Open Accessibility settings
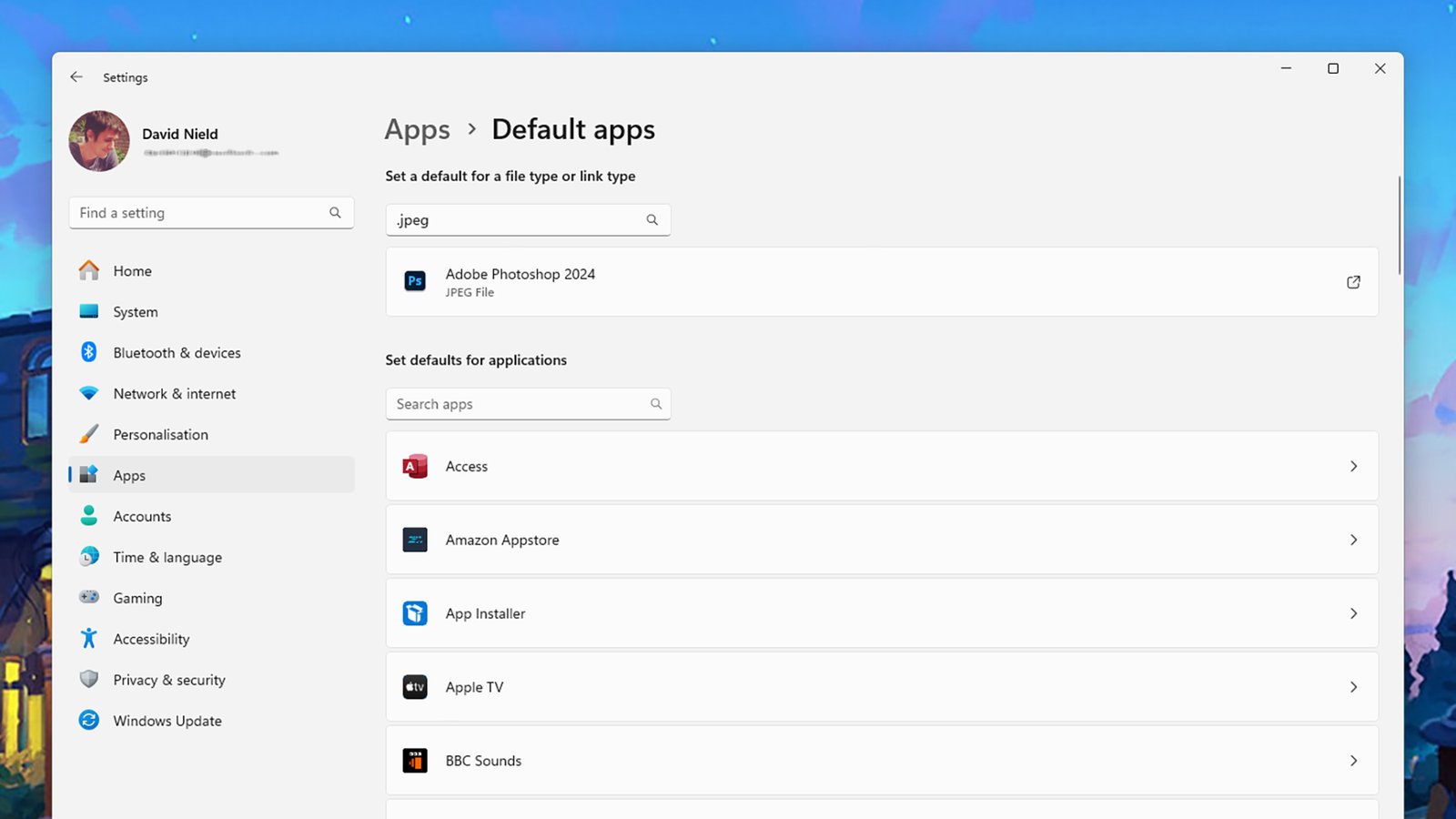The width and height of the screenshot is (1456, 819). coord(211,639)
